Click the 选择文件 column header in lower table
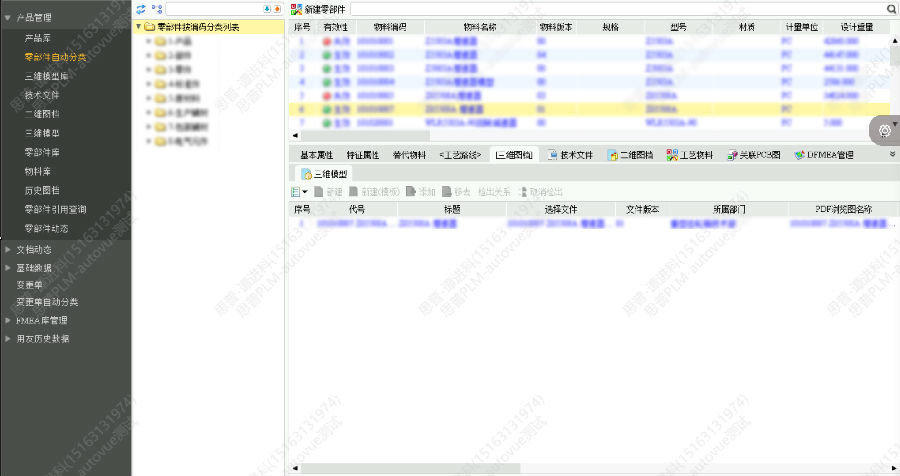Viewport: 900px width, 476px height. [x=561, y=210]
